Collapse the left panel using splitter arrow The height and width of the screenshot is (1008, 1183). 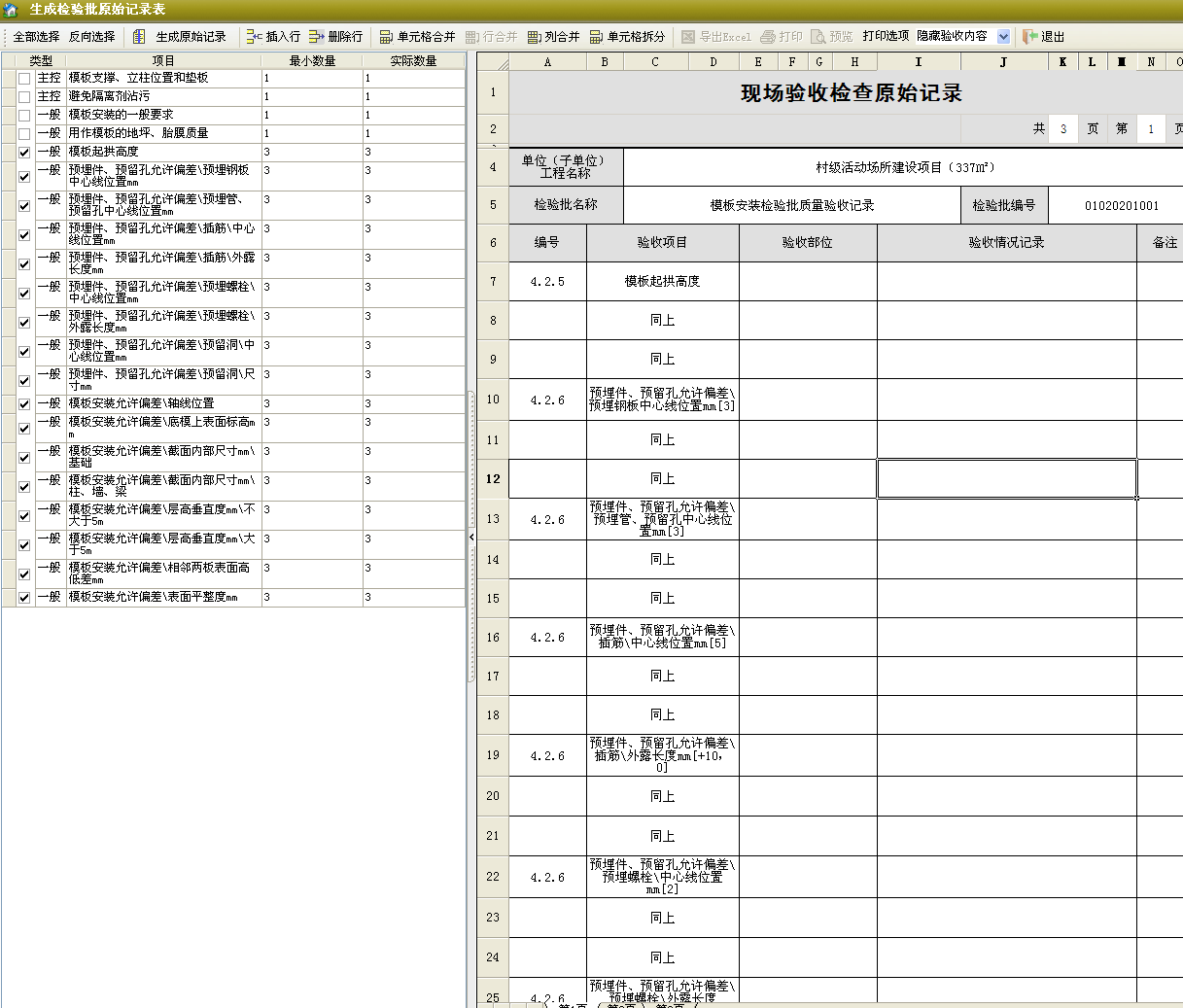coord(471,537)
